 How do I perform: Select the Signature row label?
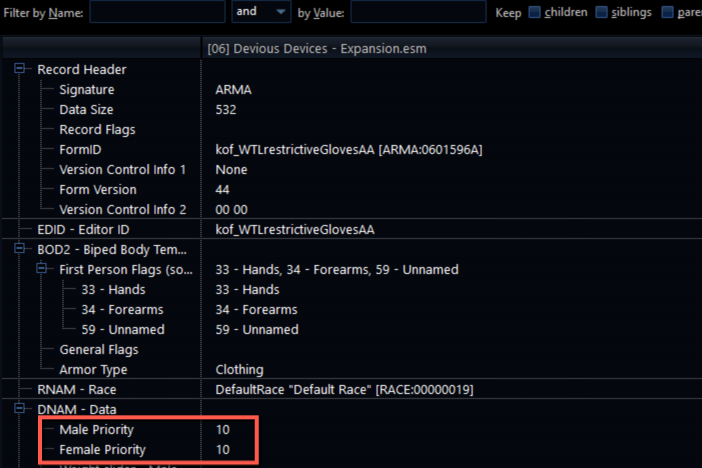[x=87, y=90]
